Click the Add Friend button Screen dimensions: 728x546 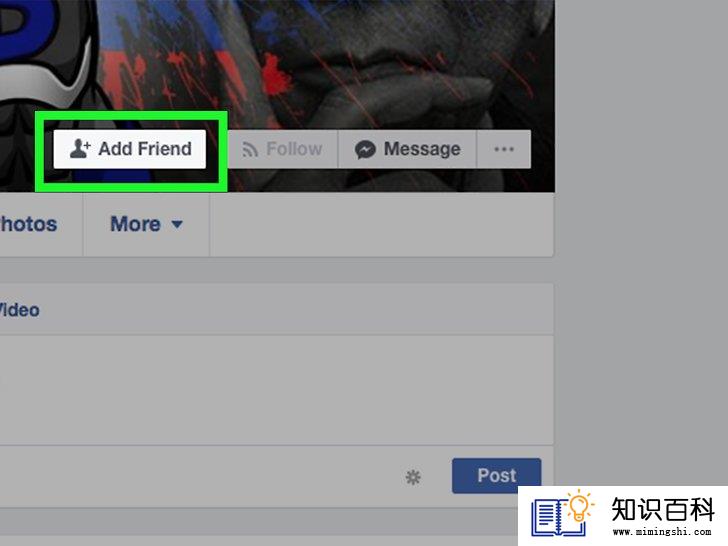click(x=130, y=149)
